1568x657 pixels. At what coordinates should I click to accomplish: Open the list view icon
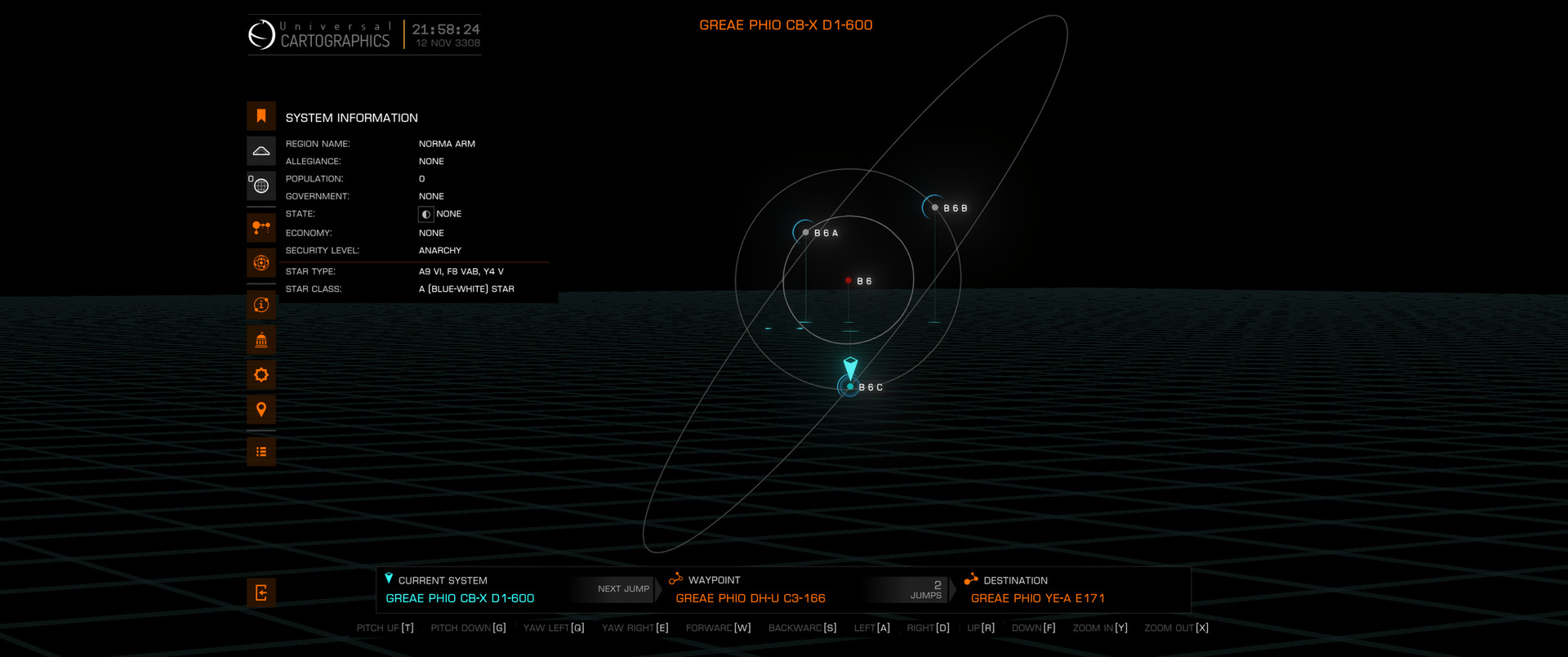coord(261,452)
